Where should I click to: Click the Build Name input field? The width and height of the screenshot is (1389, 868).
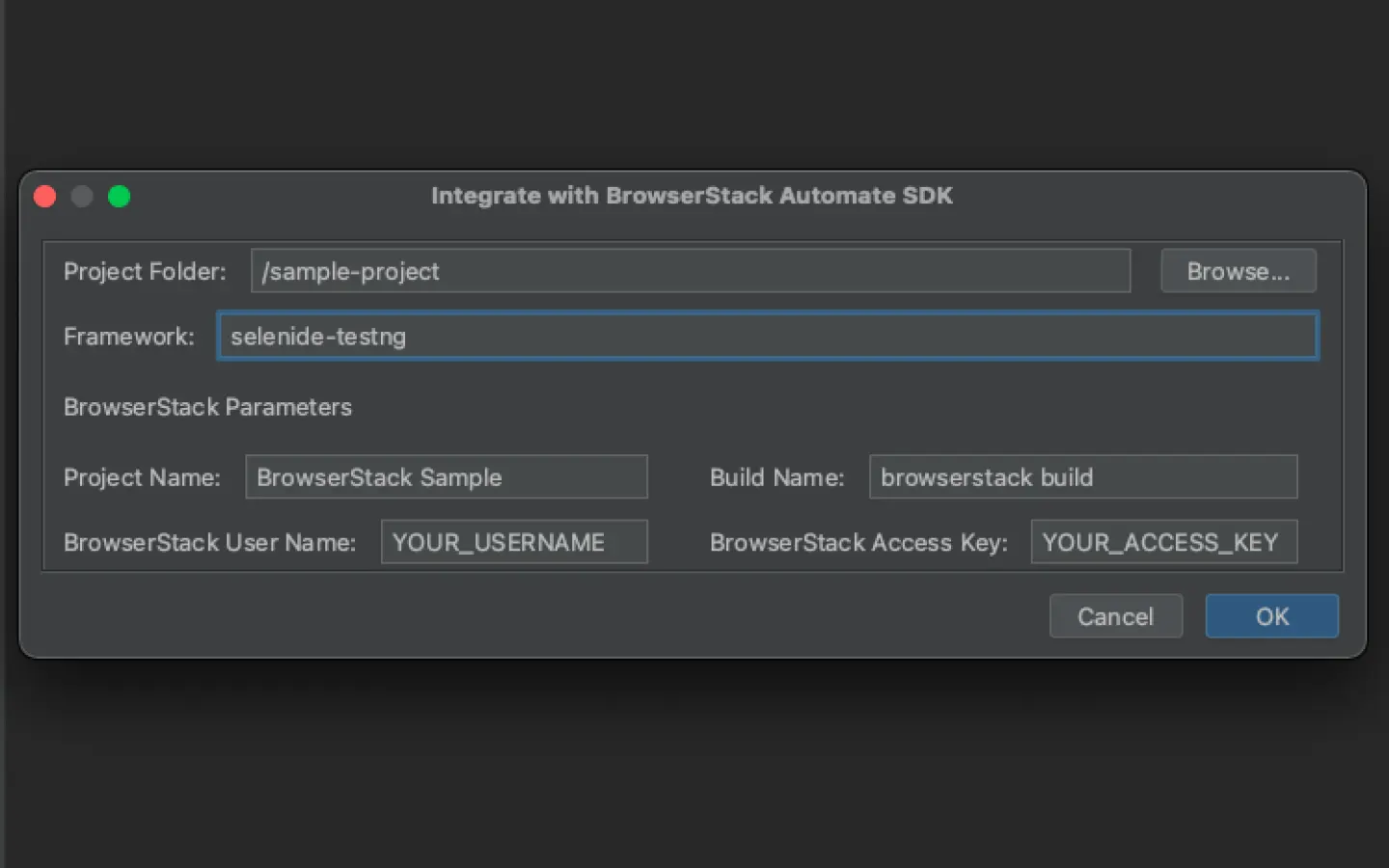tap(1082, 477)
